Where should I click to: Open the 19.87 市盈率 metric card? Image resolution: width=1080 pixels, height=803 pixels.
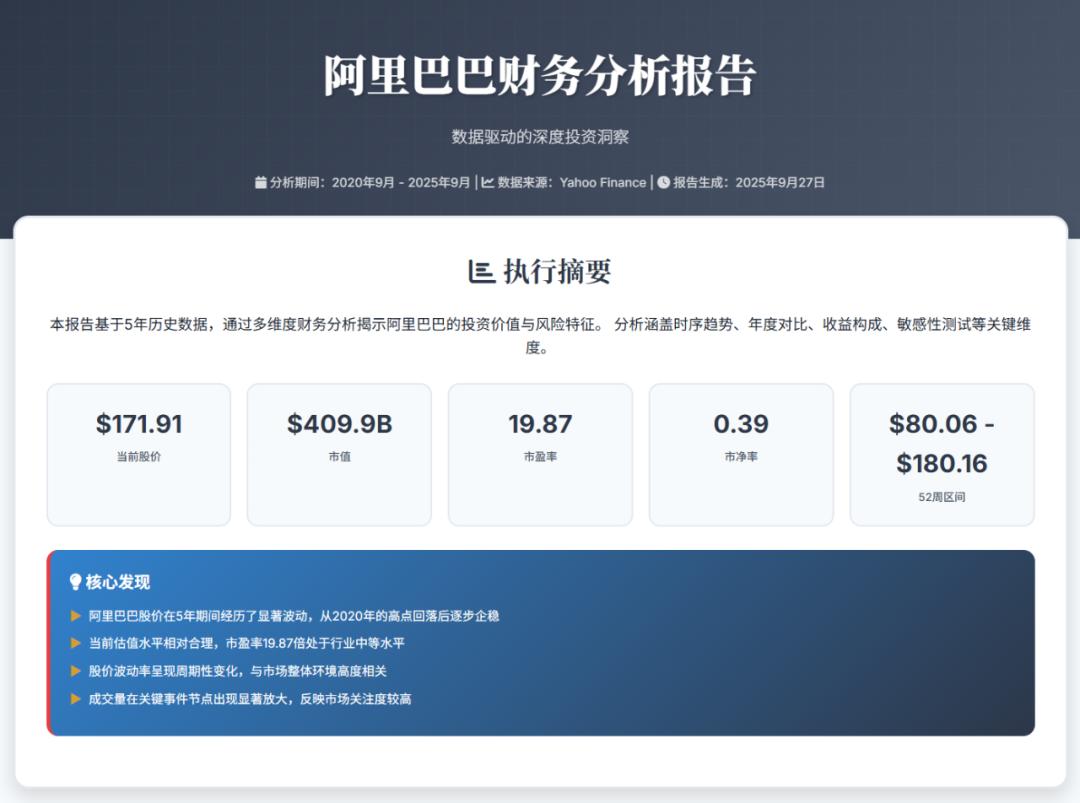click(x=540, y=454)
